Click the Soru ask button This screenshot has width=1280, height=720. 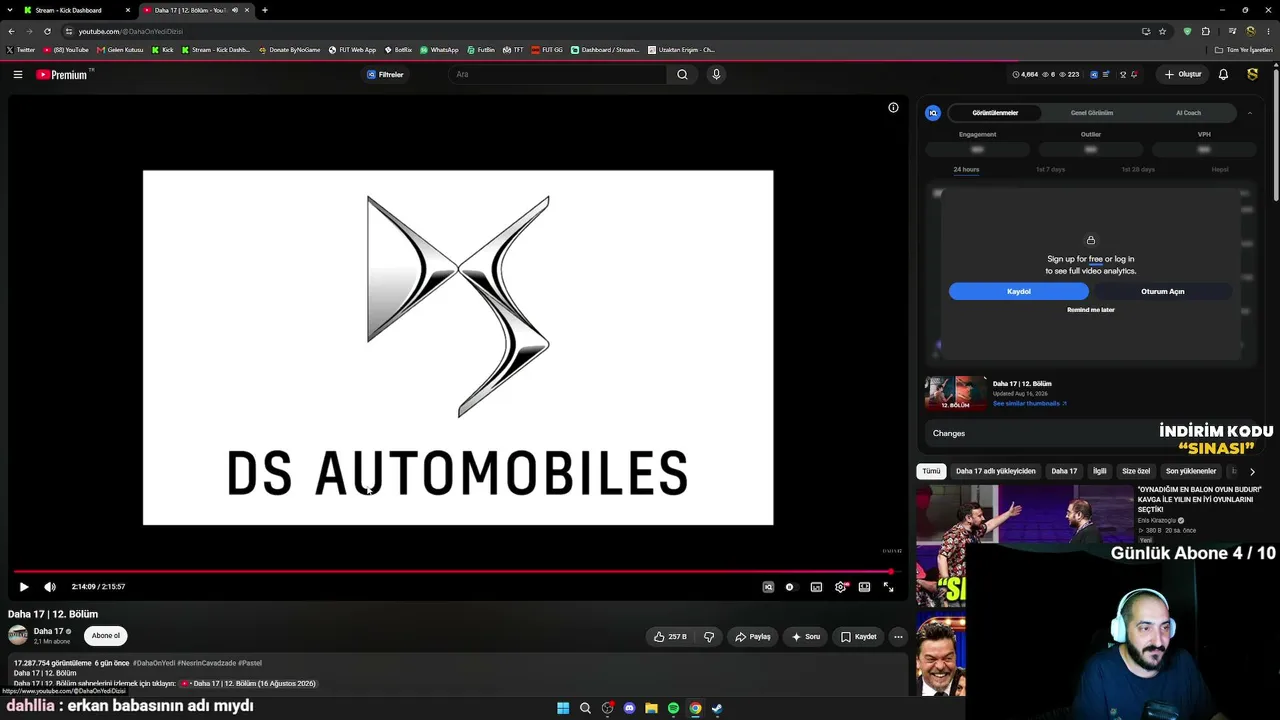(x=805, y=636)
